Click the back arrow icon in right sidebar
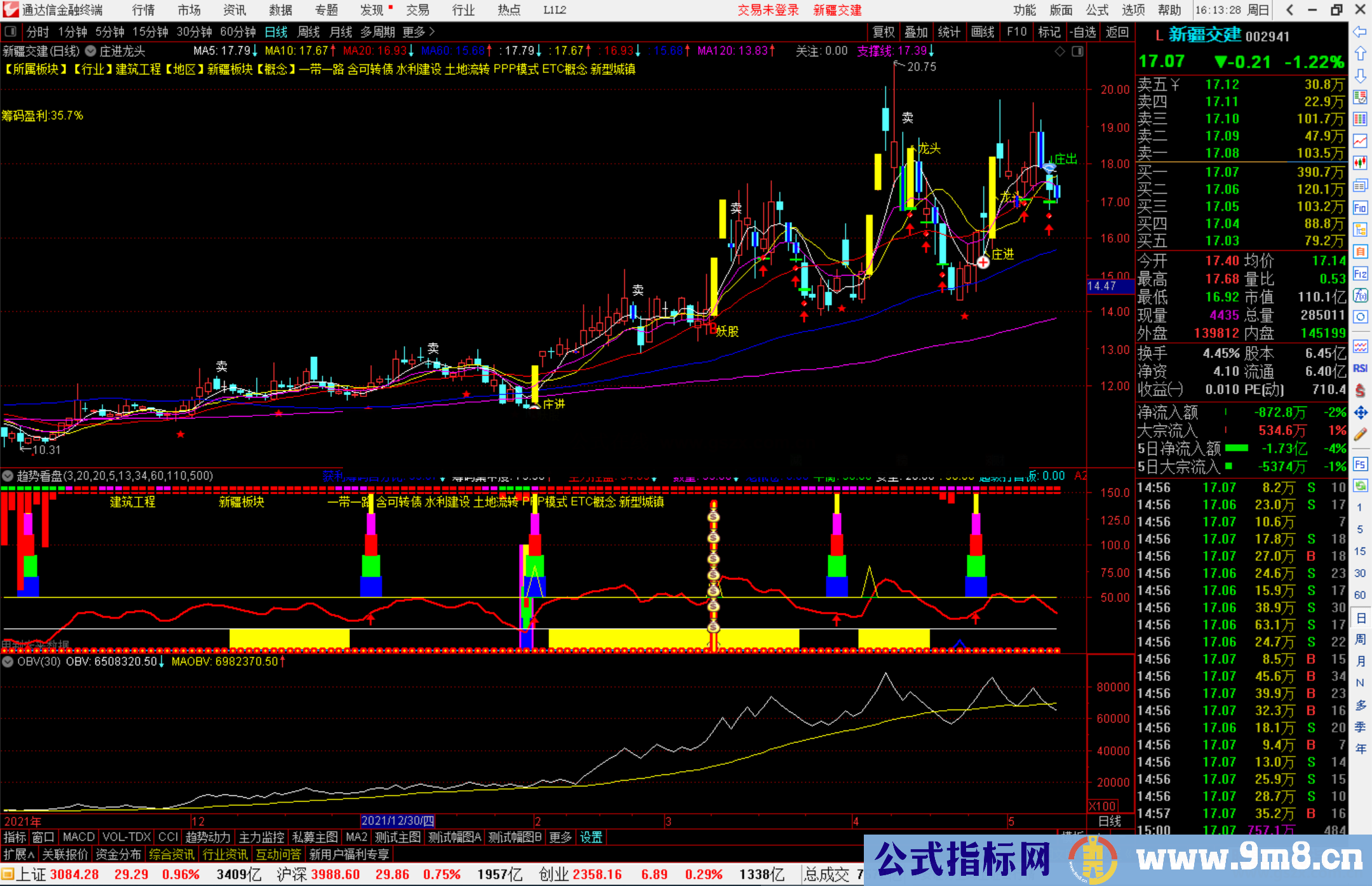The height and width of the screenshot is (886, 1372). [x=1360, y=32]
